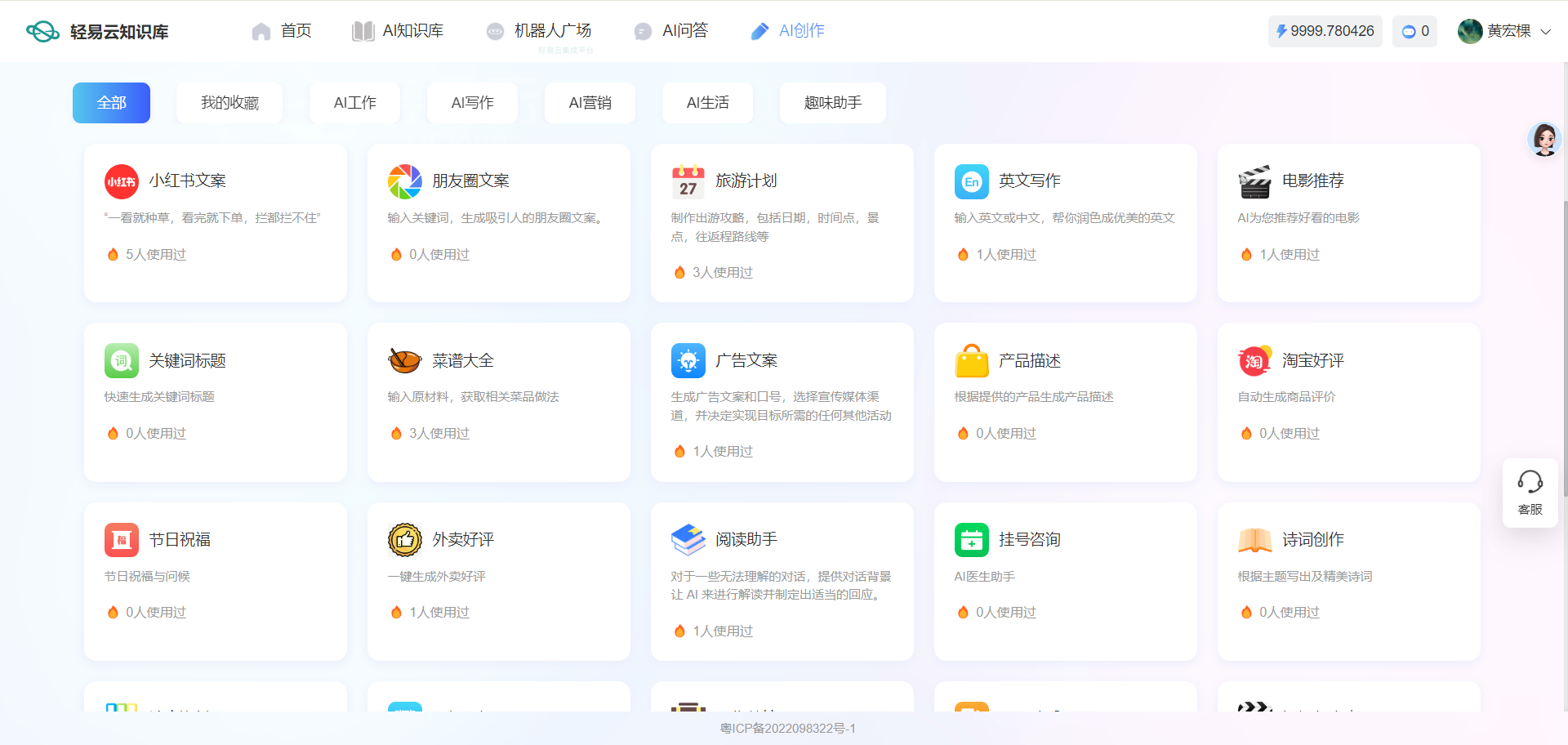Click the 广告文案 card title

click(x=746, y=360)
